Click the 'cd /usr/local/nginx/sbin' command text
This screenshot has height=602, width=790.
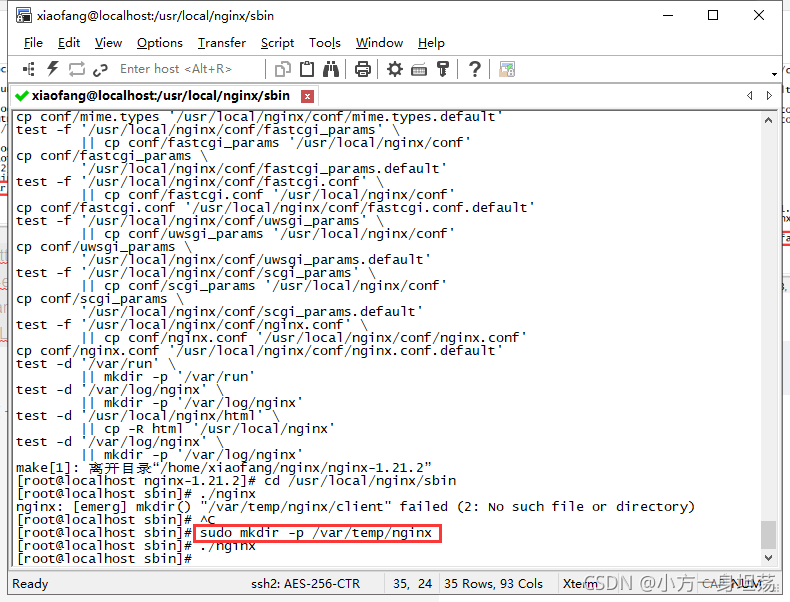click(360, 481)
